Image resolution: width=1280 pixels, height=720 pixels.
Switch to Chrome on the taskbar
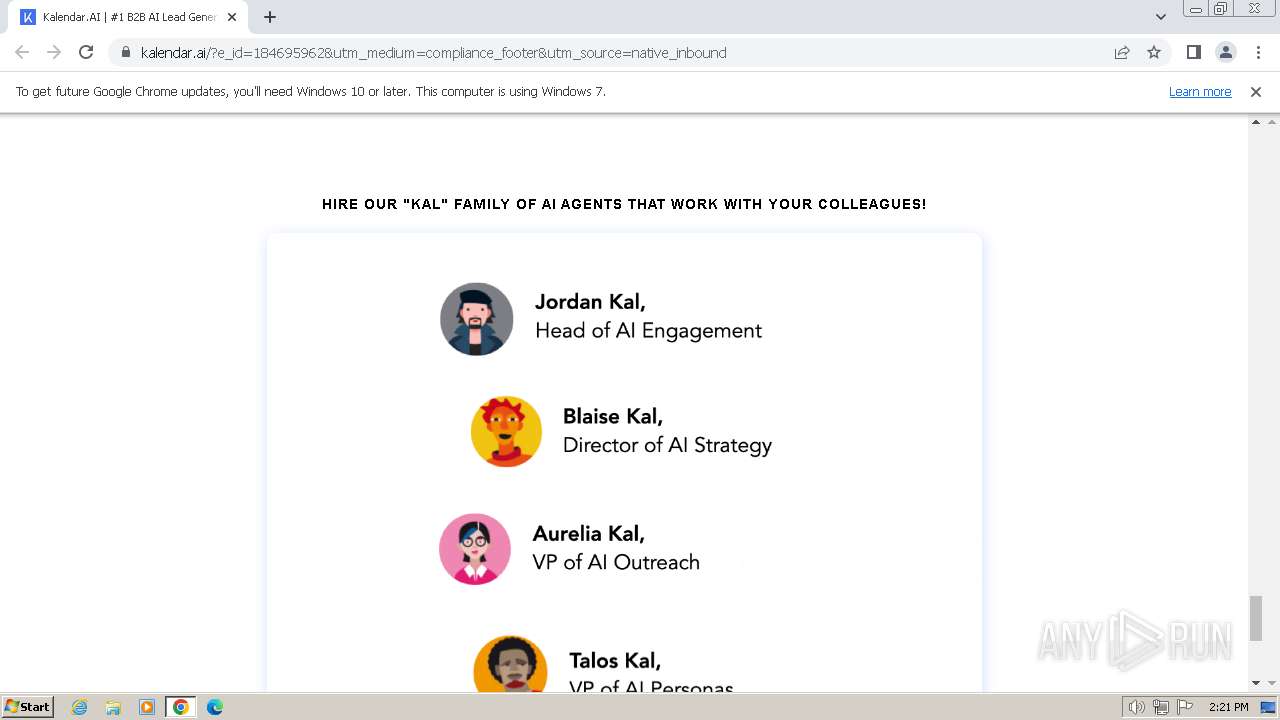coord(180,707)
